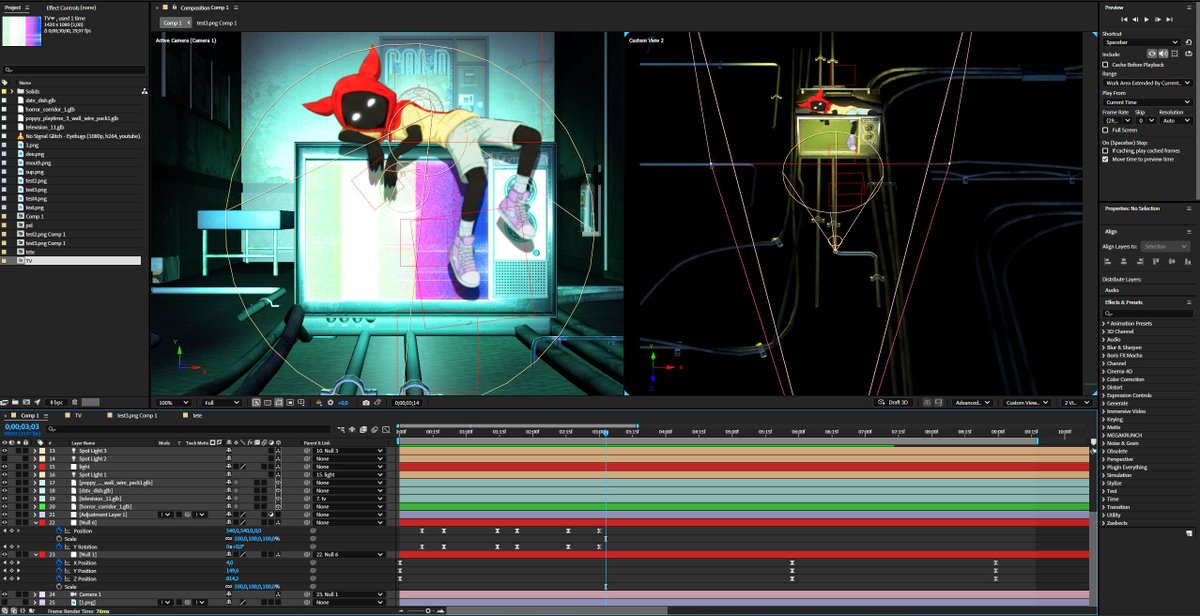This screenshot has width=1200, height=616.
Task: Toggle frame blending button in timeline header
Action: point(363,429)
